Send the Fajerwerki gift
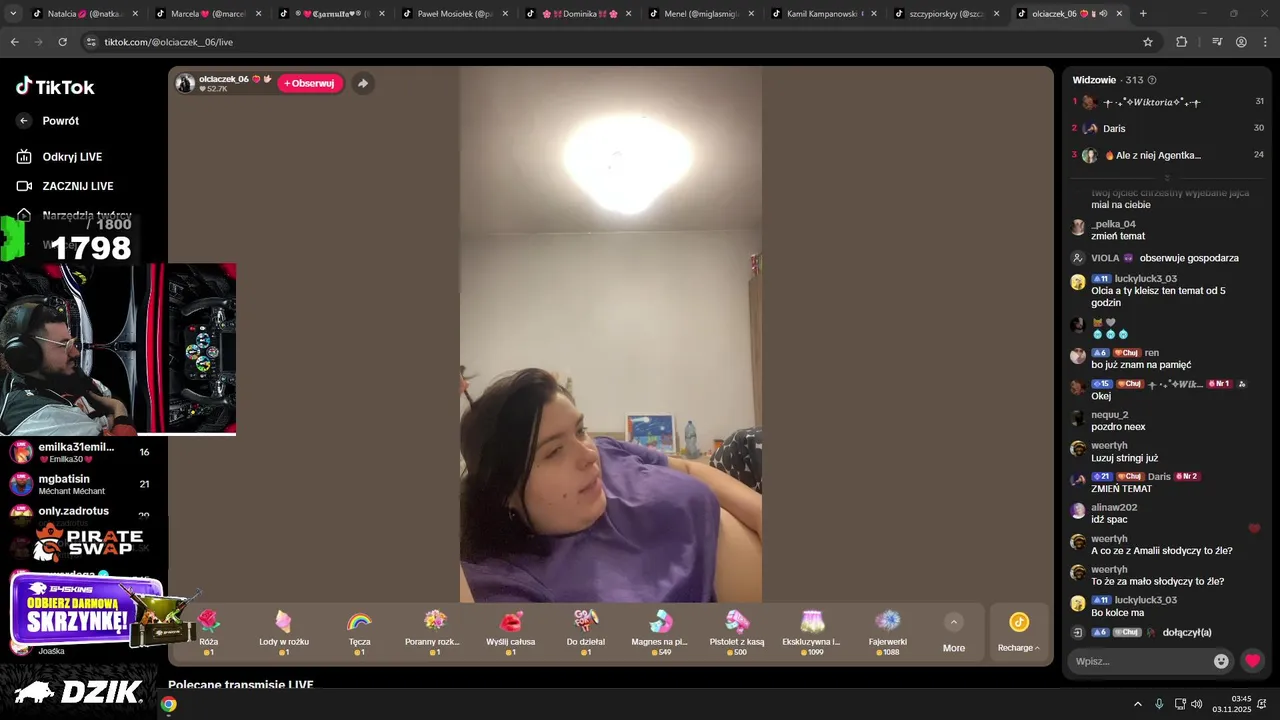1280x720 pixels. 888,632
